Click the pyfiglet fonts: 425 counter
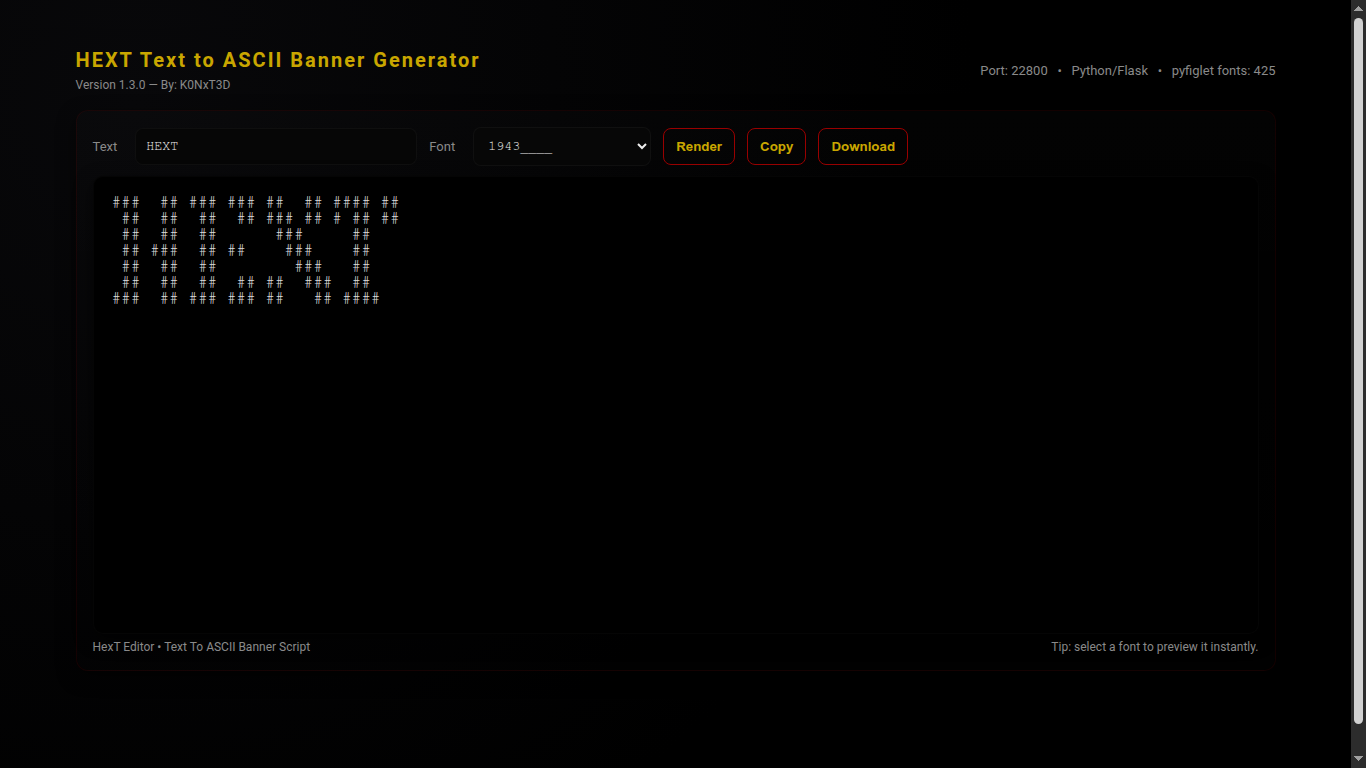The image size is (1366, 768). pos(1224,71)
